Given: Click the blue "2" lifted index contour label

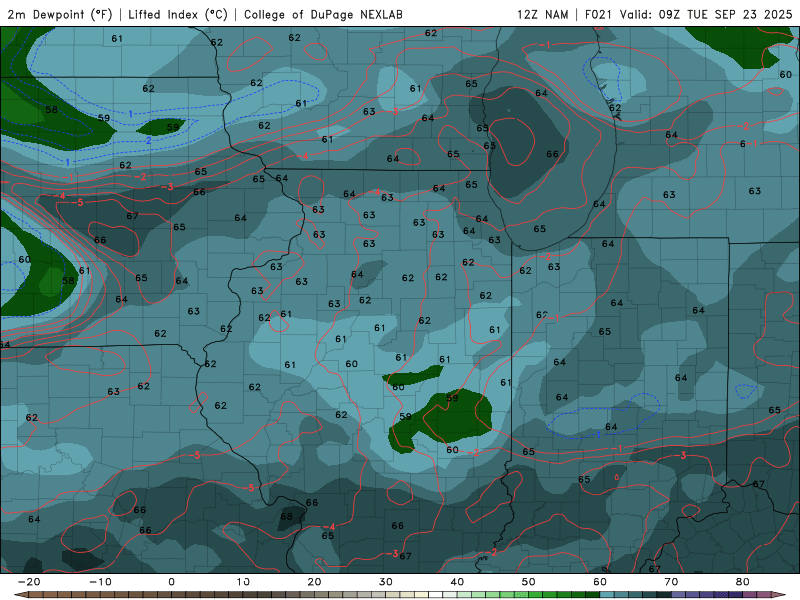Looking at the screenshot, I should [x=148, y=140].
